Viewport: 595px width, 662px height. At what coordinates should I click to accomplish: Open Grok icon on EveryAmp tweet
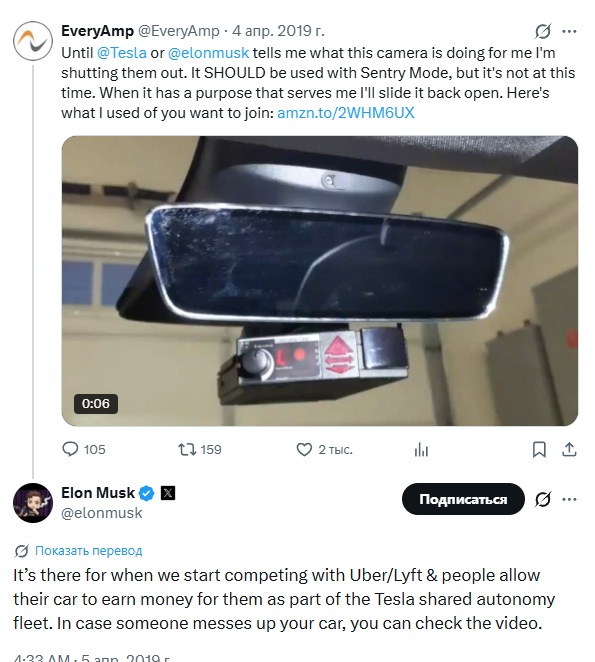pyautogui.click(x=543, y=31)
